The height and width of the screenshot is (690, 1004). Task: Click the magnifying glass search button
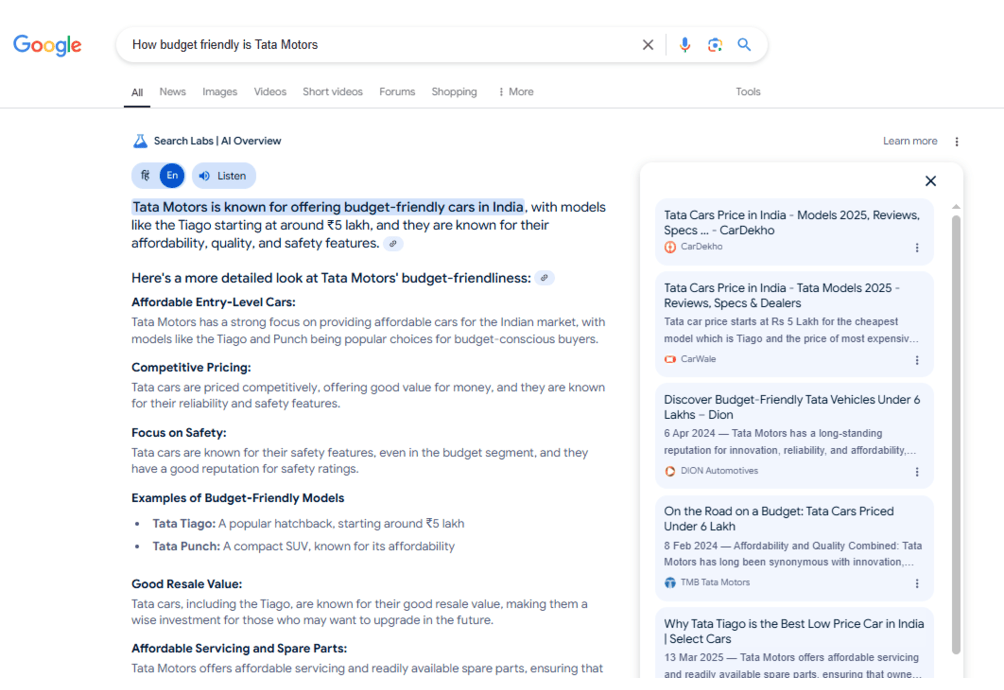point(744,45)
